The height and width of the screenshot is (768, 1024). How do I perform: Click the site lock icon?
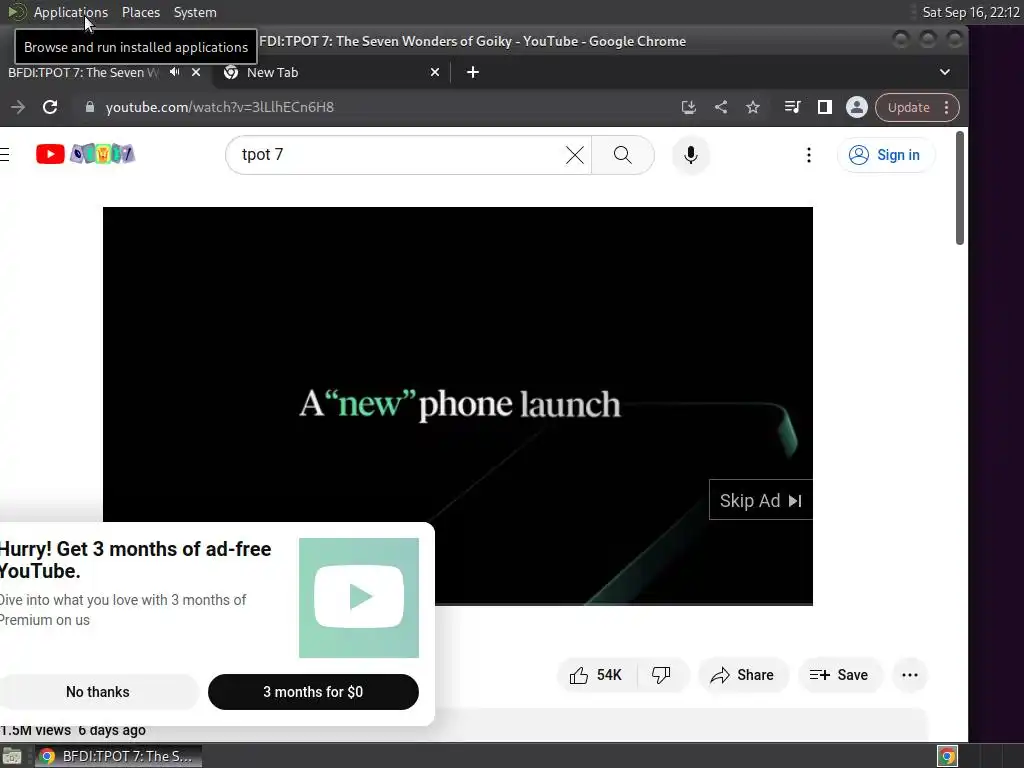pos(90,107)
